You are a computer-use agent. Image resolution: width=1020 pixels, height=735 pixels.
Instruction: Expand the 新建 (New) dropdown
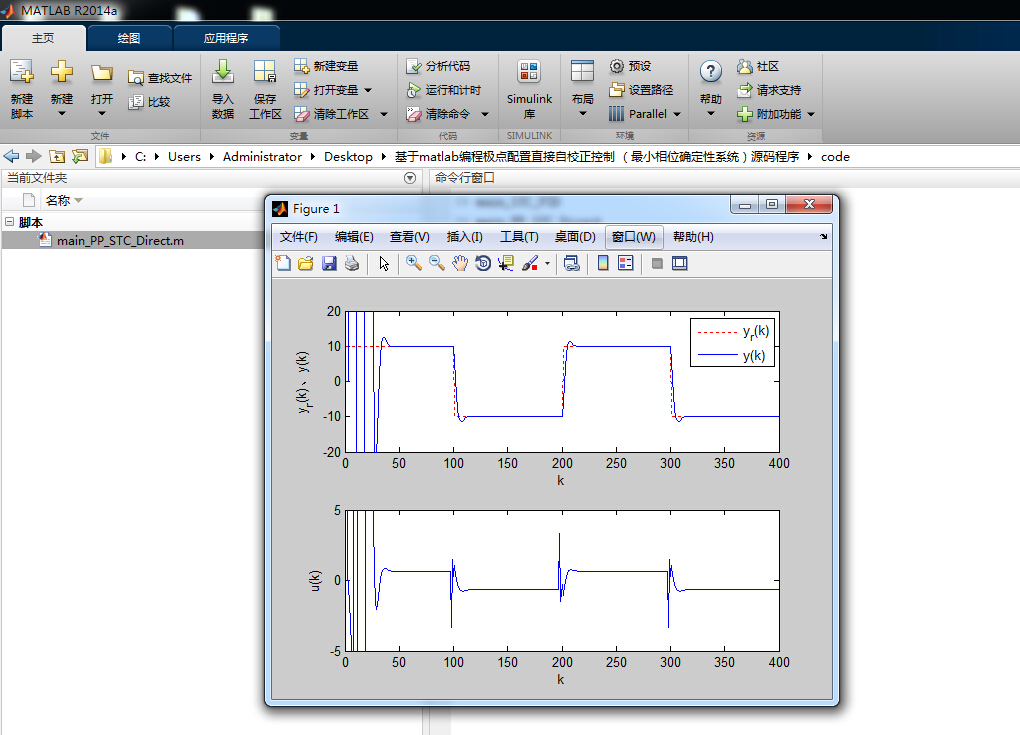point(62,114)
